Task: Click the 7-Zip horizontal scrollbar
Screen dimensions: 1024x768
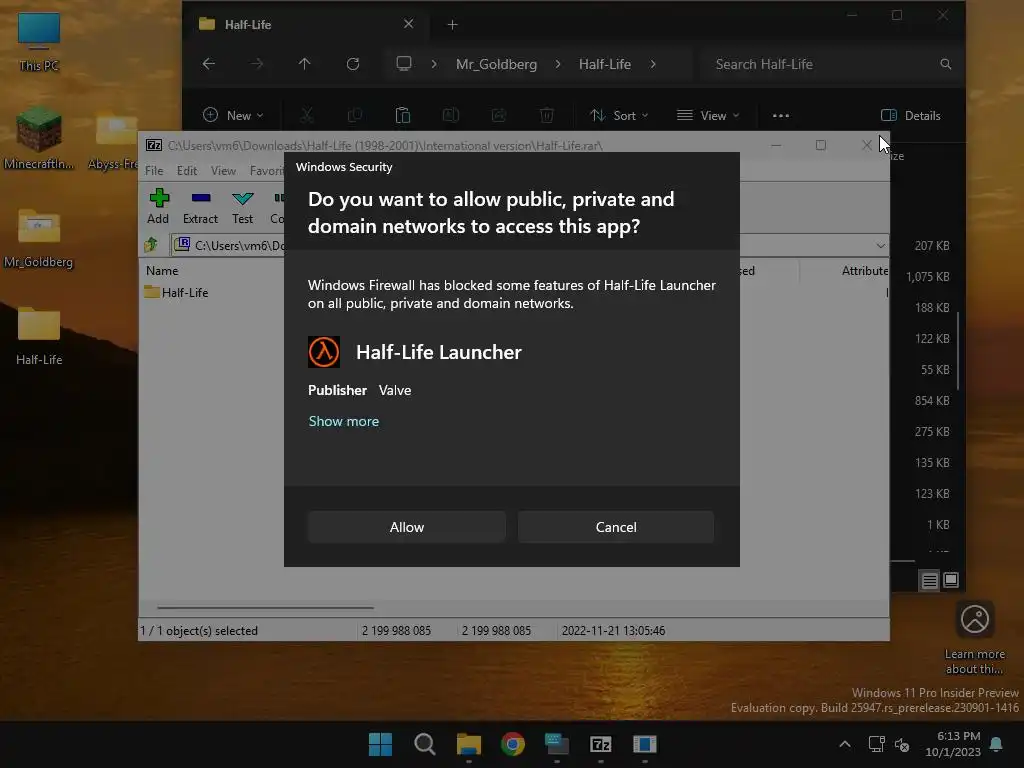Action: [x=265, y=607]
